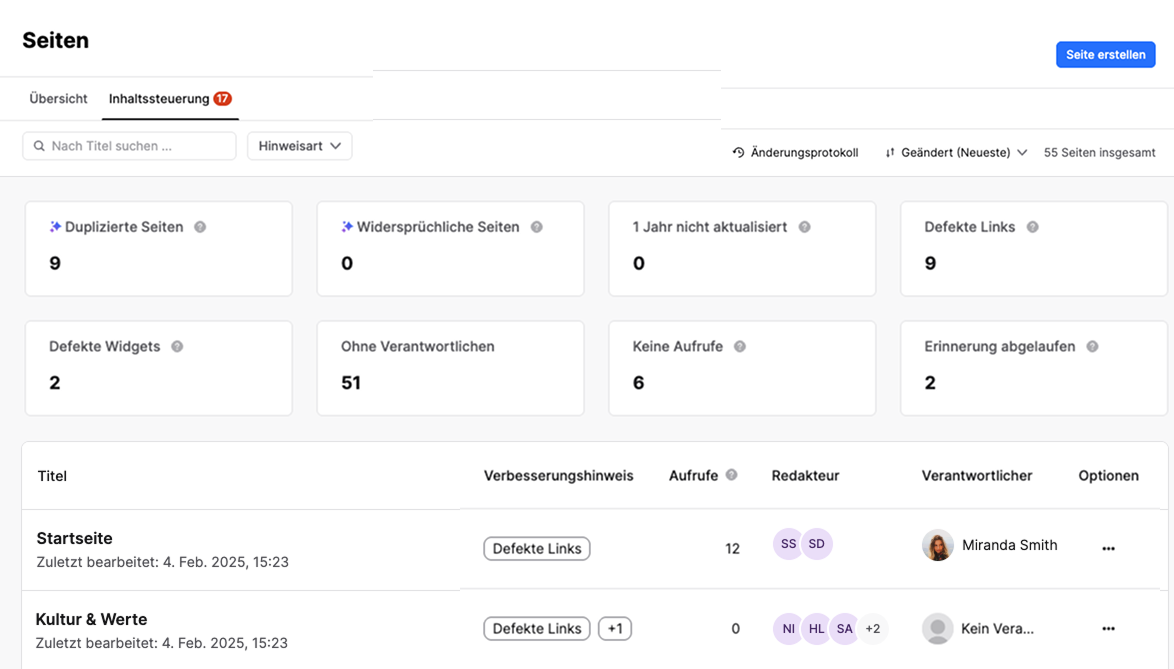Screen dimensions: 1174x669
Task: Click help icon next to Defekte Widgets
Action: (x=177, y=346)
